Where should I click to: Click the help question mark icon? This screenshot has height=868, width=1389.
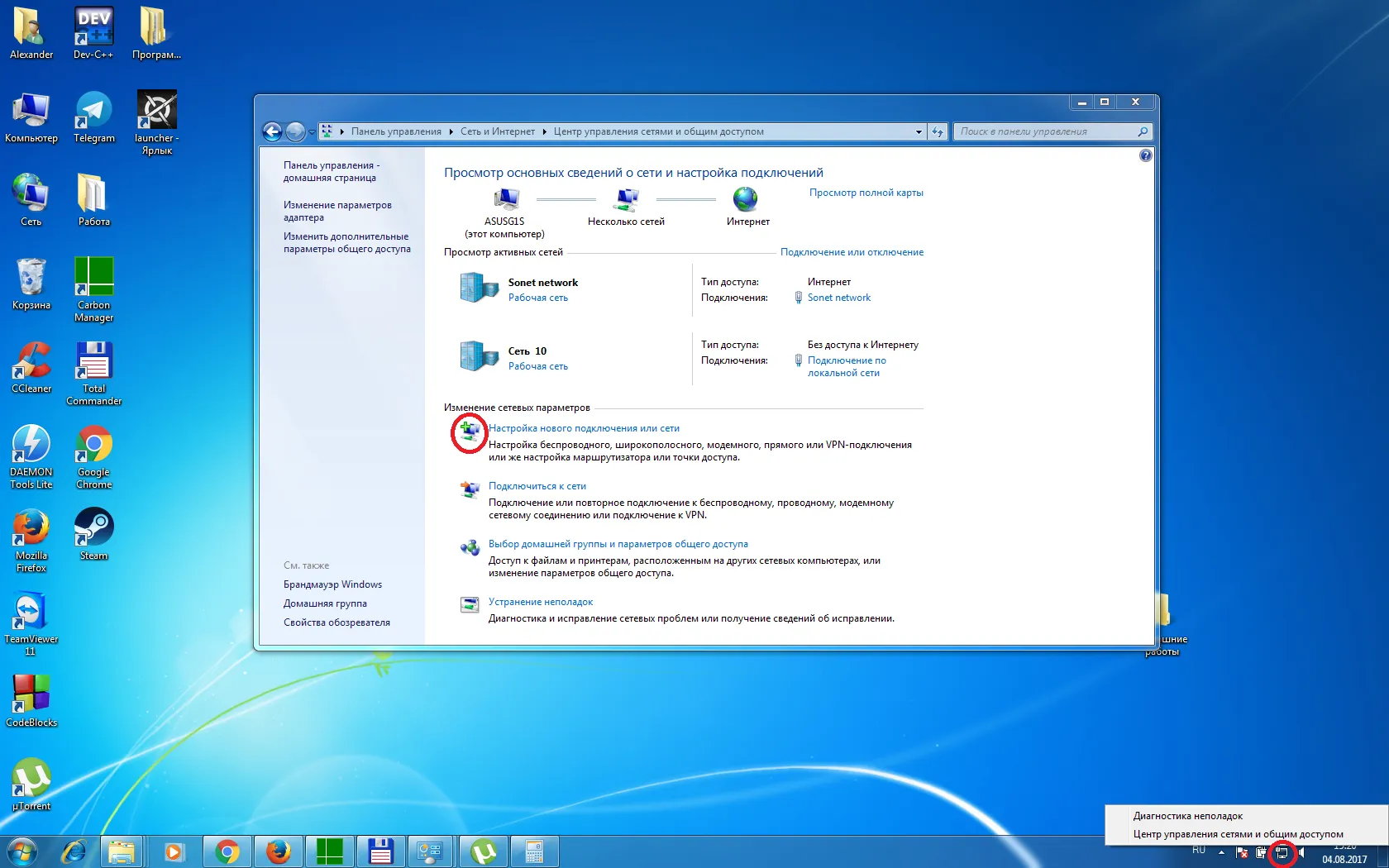(1145, 155)
